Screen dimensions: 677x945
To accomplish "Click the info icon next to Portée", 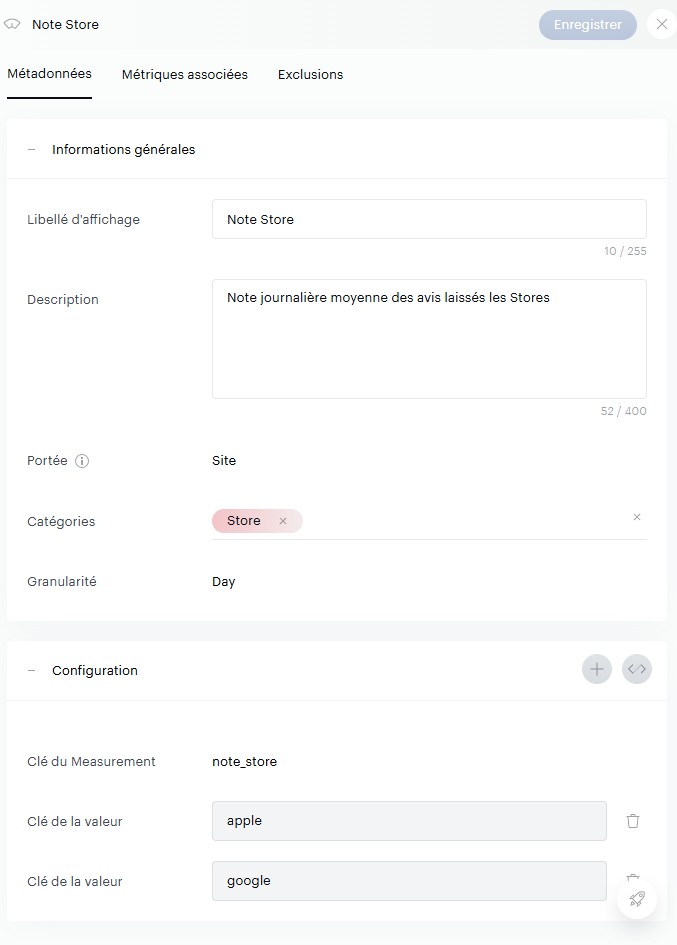I will point(83,461).
